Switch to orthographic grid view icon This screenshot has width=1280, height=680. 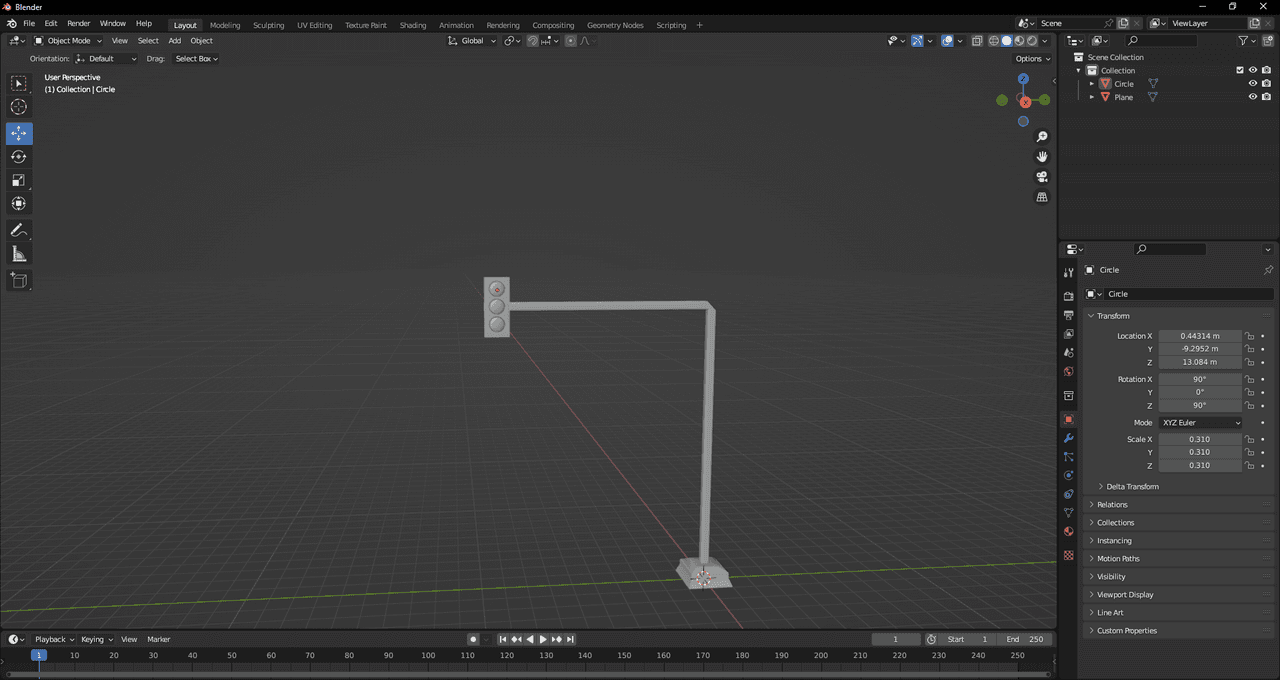pyautogui.click(x=1042, y=197)
